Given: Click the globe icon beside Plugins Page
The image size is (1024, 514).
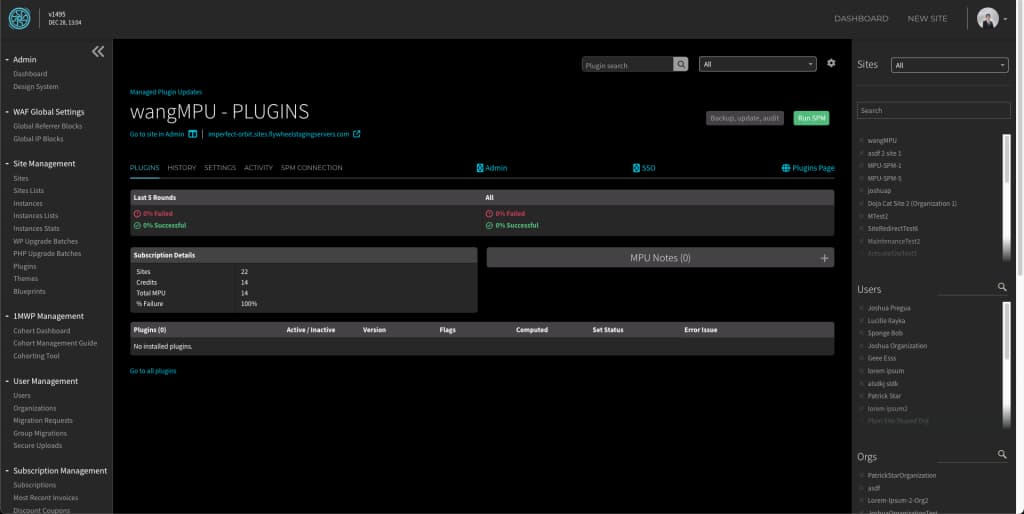Looking at the screenshot, I should tap(786, 168).
